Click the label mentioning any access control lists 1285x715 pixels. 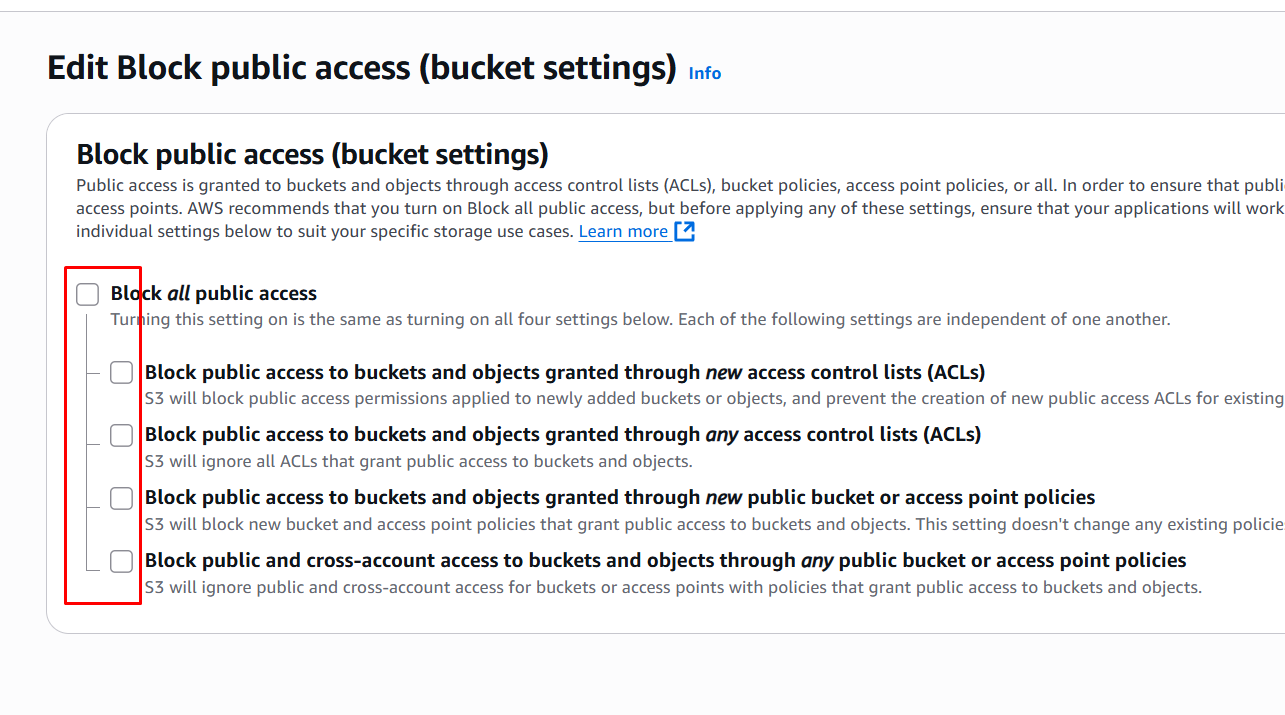[563, 435]
